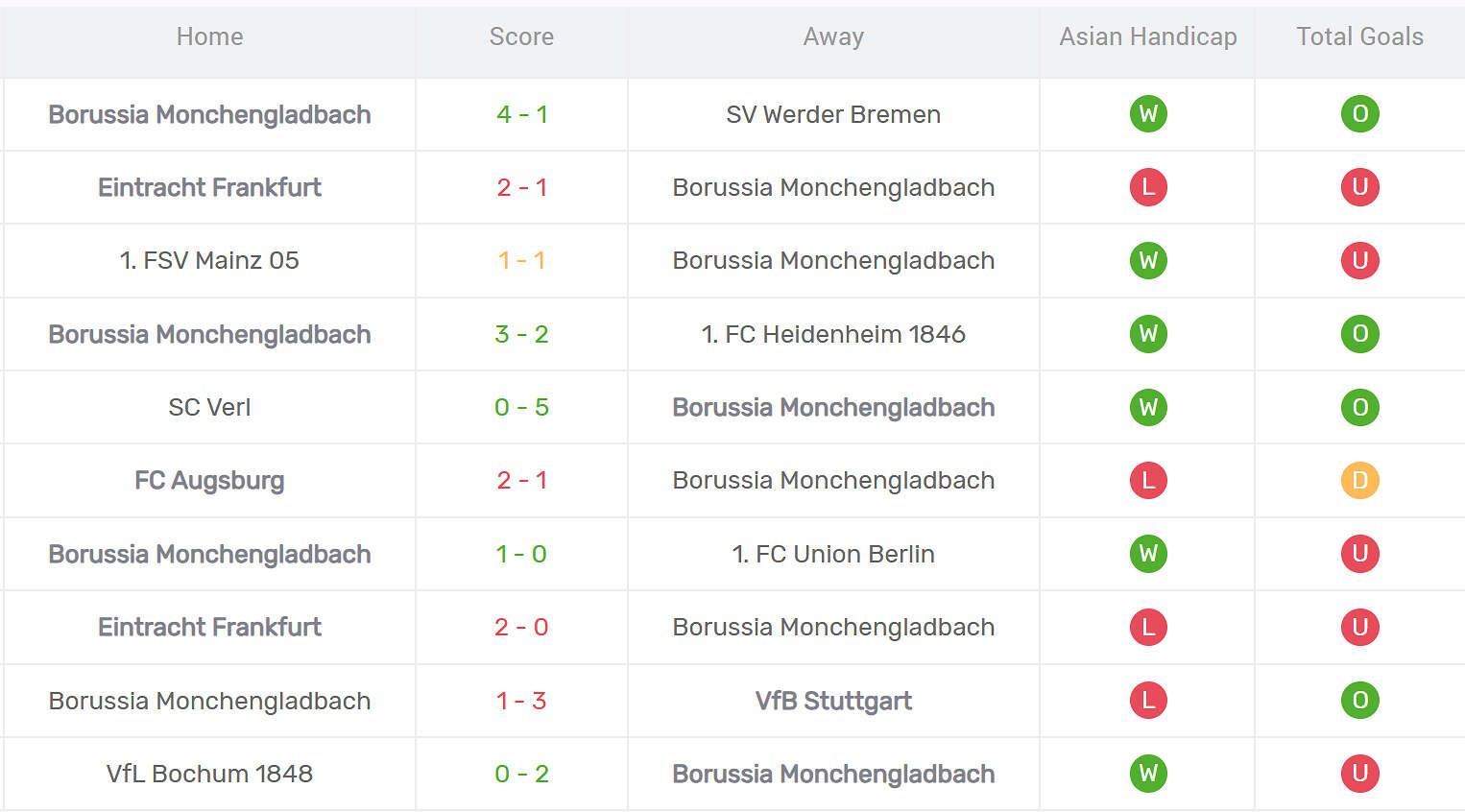
Task: Open VfL Bochum 1848 team link
Action: (x=209, y=774)
